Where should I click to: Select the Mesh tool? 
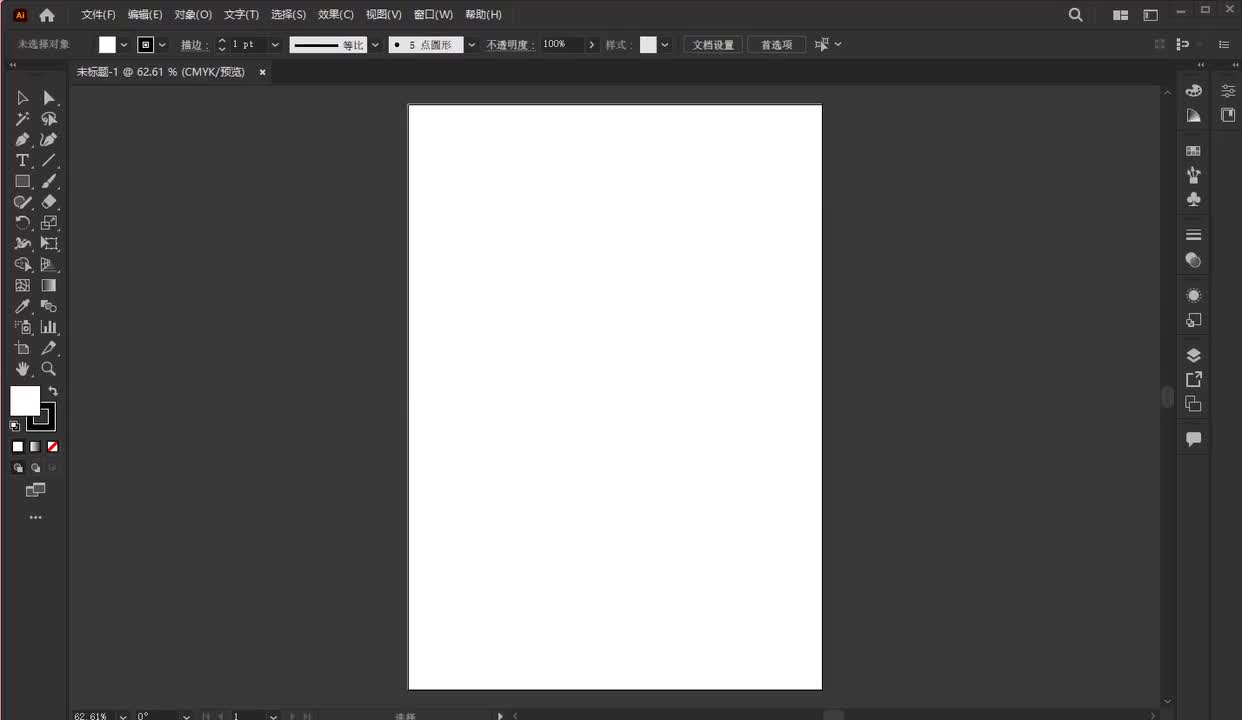coord(22,286)
